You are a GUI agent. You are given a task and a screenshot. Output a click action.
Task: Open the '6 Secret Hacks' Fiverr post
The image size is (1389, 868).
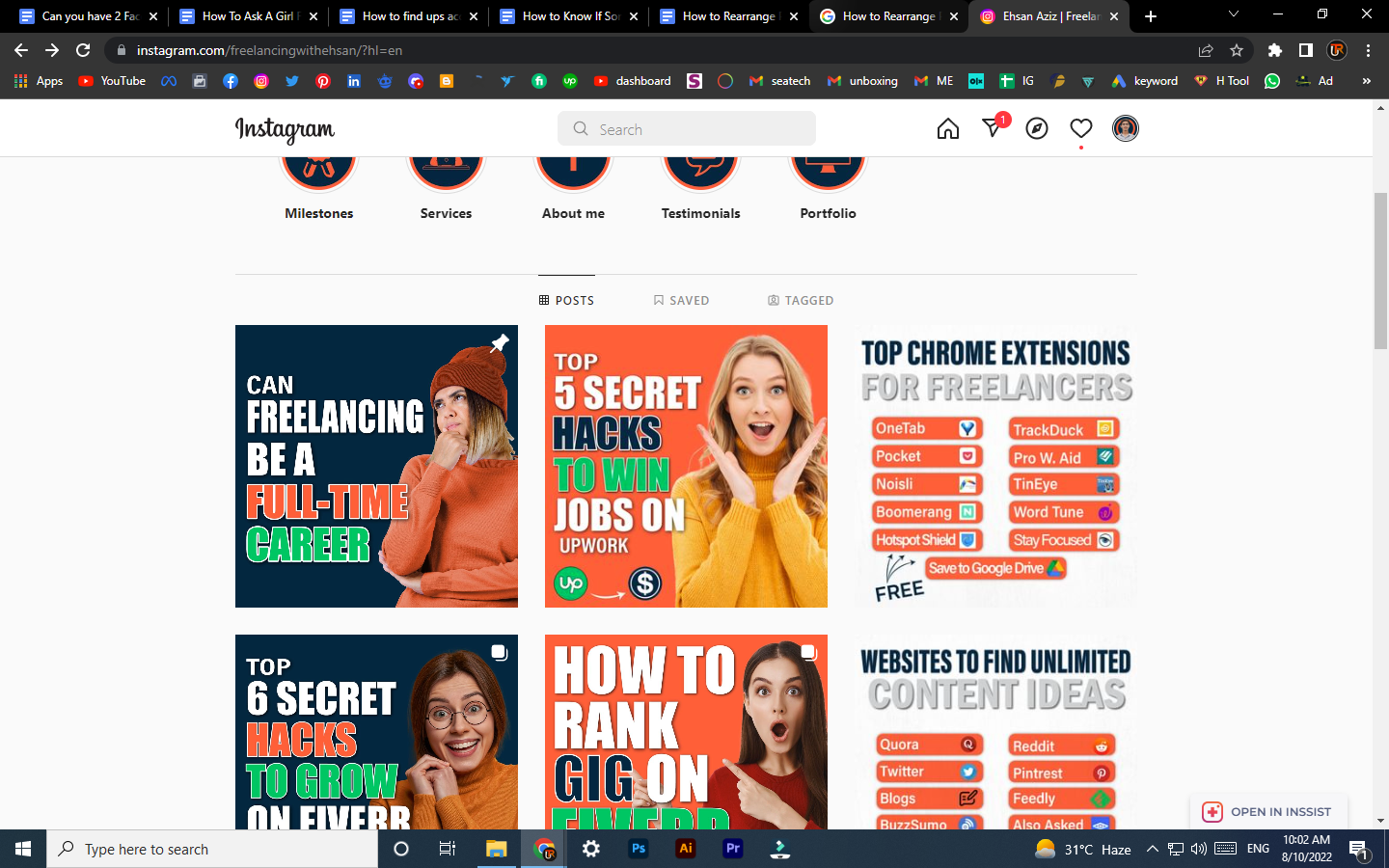point(376,732)
